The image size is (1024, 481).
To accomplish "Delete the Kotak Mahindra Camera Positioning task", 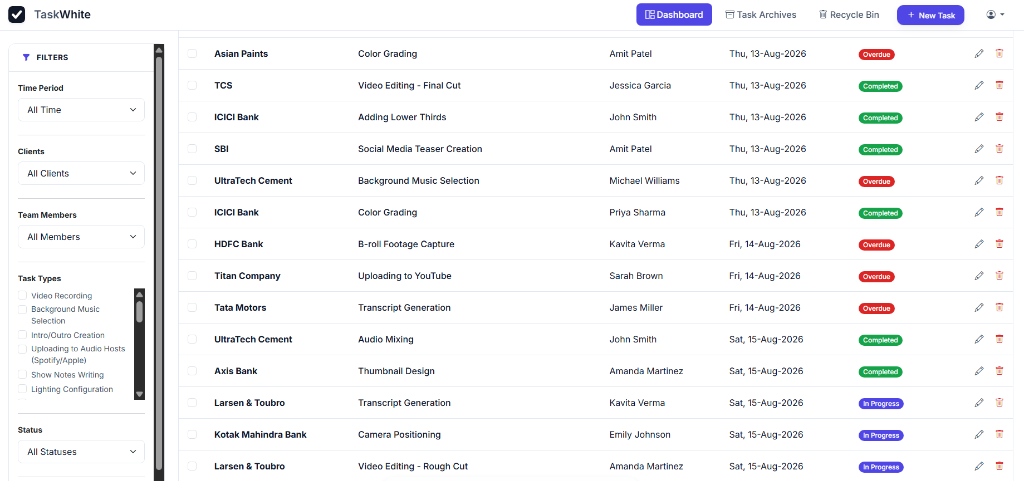I will click(999, 435).
